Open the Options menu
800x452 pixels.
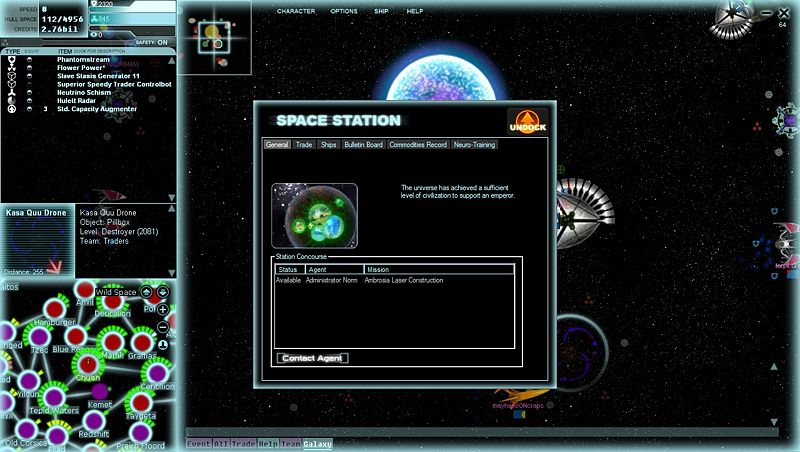pyautogui.click(x=344, y=11)
